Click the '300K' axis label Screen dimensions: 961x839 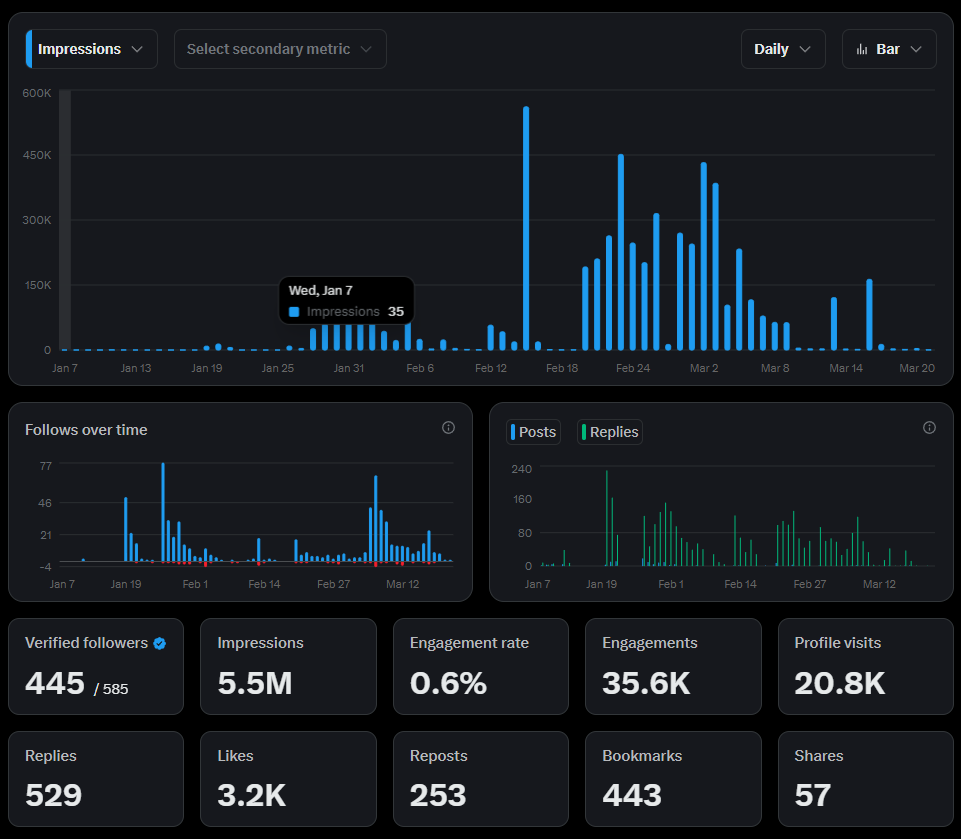pos(37,220)
